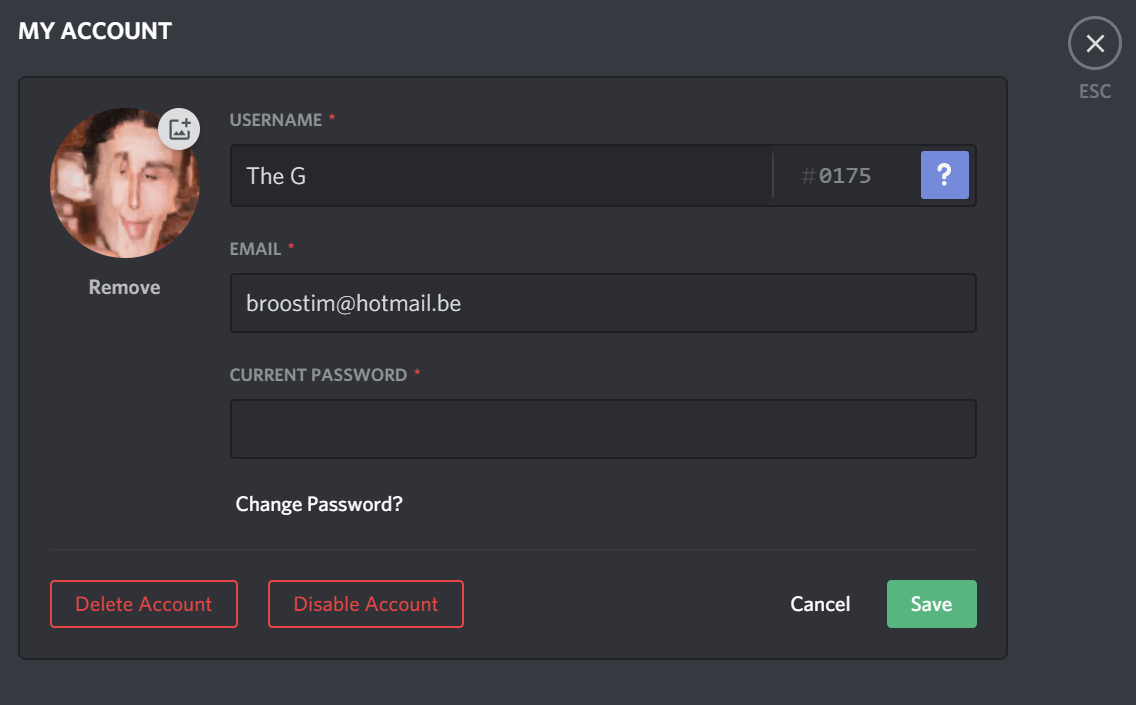Click the question mark help button
The height and width of the screenshot is (705, 1136).
(x=944, y=176)
